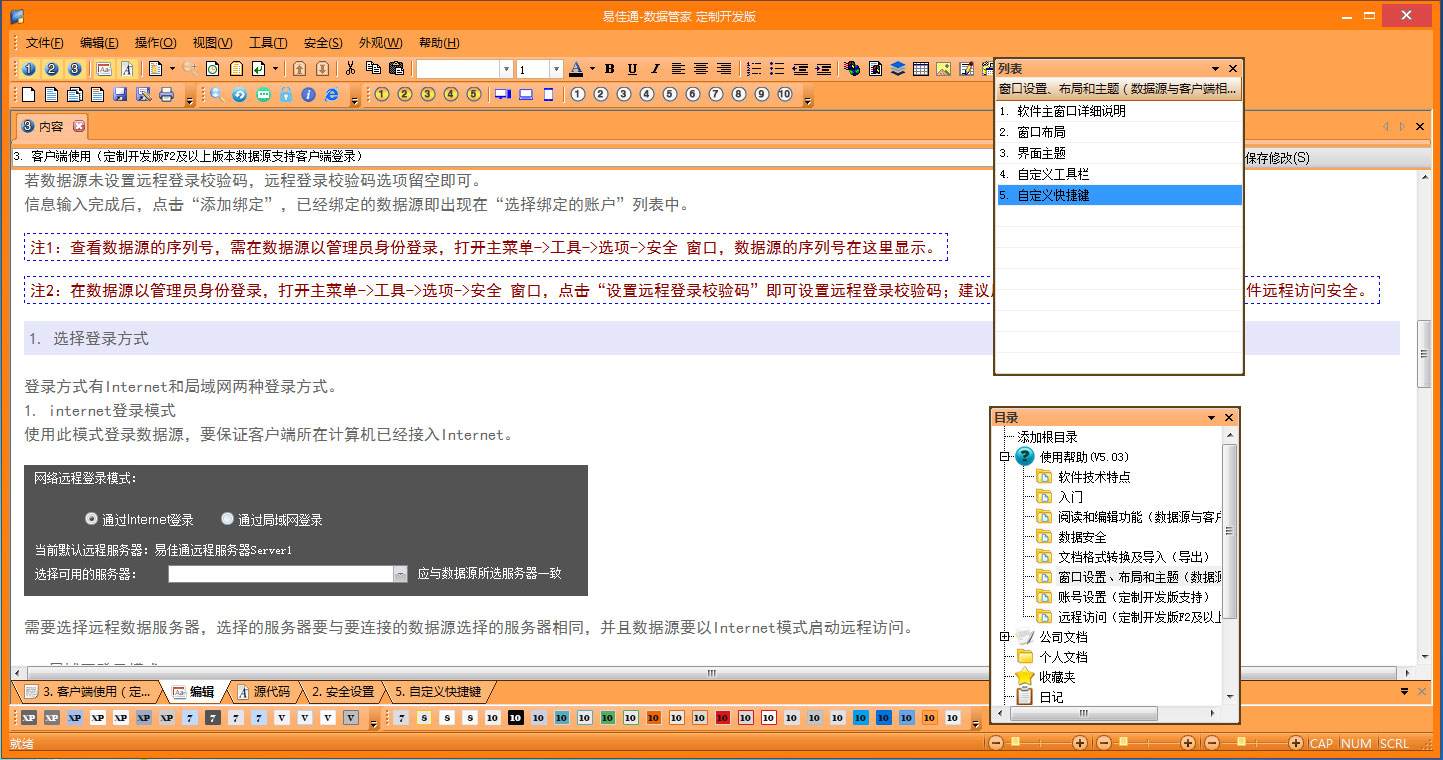This screenshot has width=1443, height=760.
Task: Click the scissors Cut icon
Action: (x=350, y=69)
